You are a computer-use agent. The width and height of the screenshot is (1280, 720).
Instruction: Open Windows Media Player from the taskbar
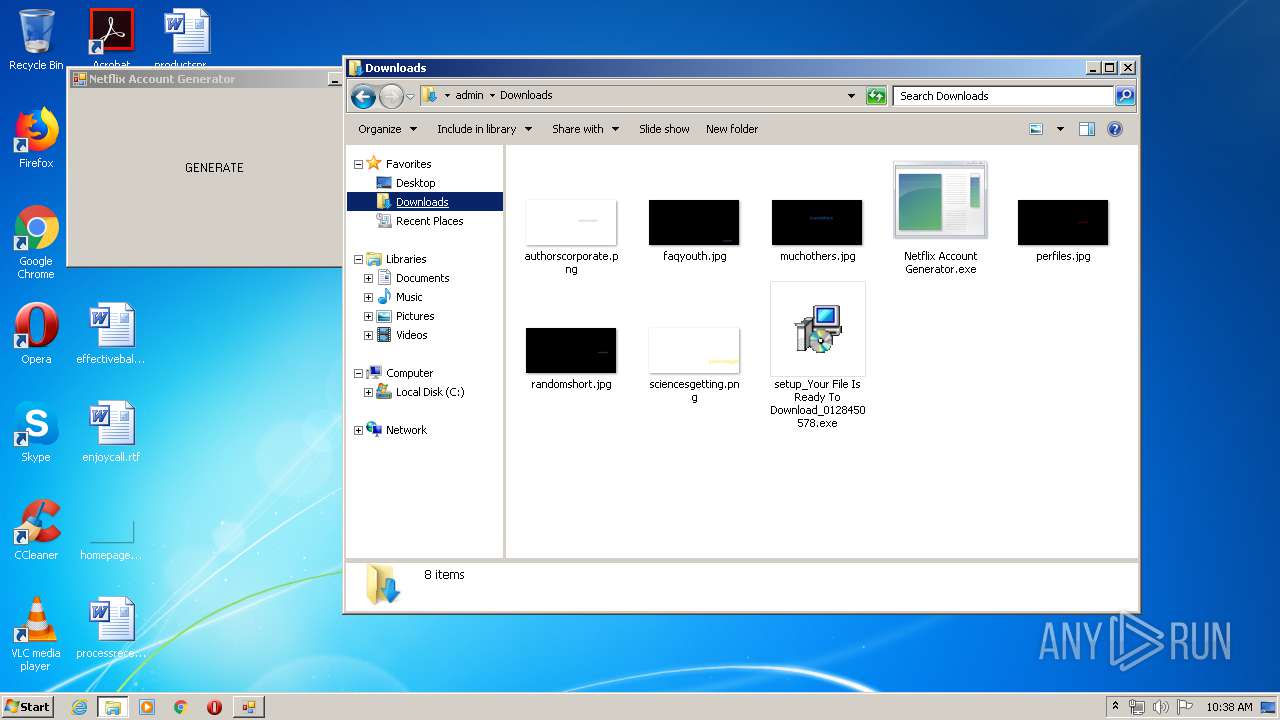click(x=147, y=707)
